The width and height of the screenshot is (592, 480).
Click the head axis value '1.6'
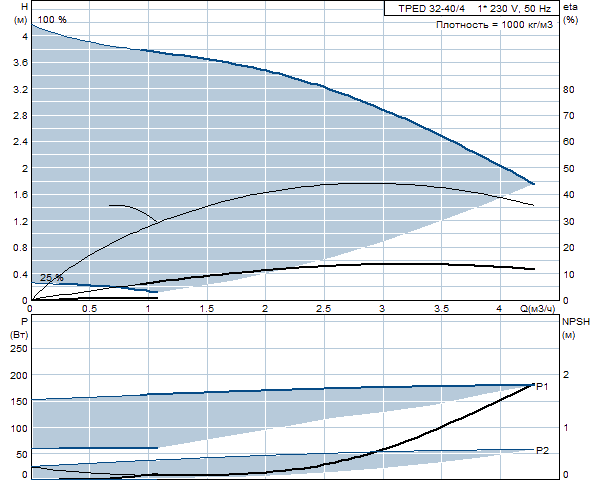tap(20, 194)
